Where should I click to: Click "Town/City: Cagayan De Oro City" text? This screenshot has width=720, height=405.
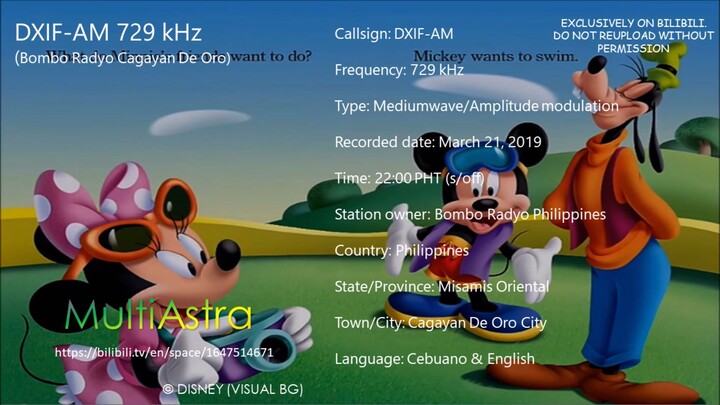(x=441, y=323)
